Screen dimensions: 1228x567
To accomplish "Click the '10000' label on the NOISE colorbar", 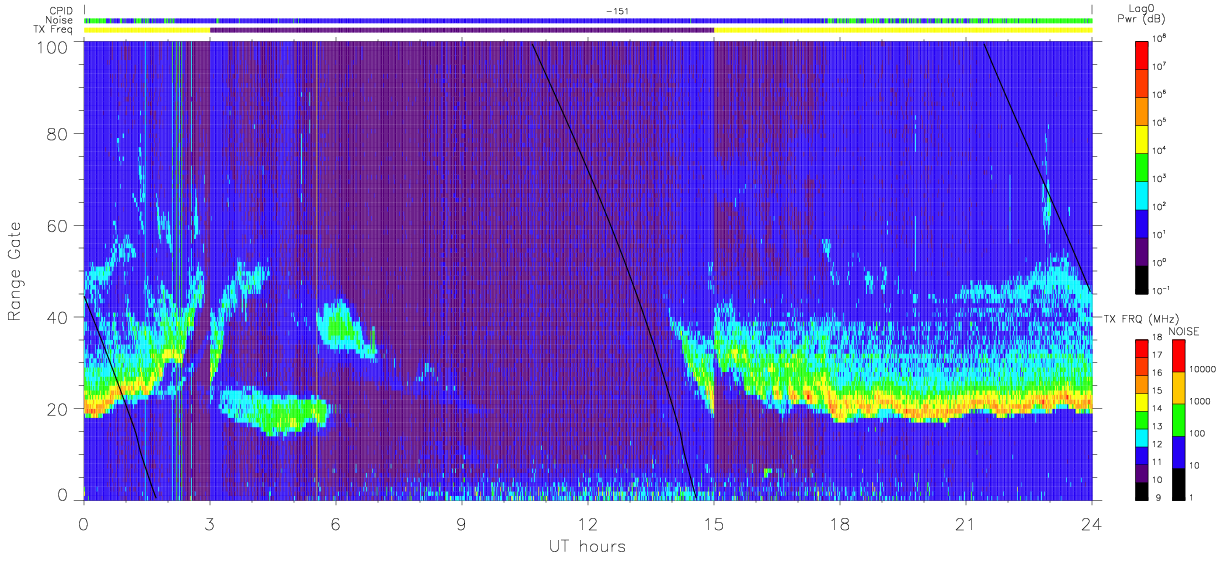I will (1204, 370).
